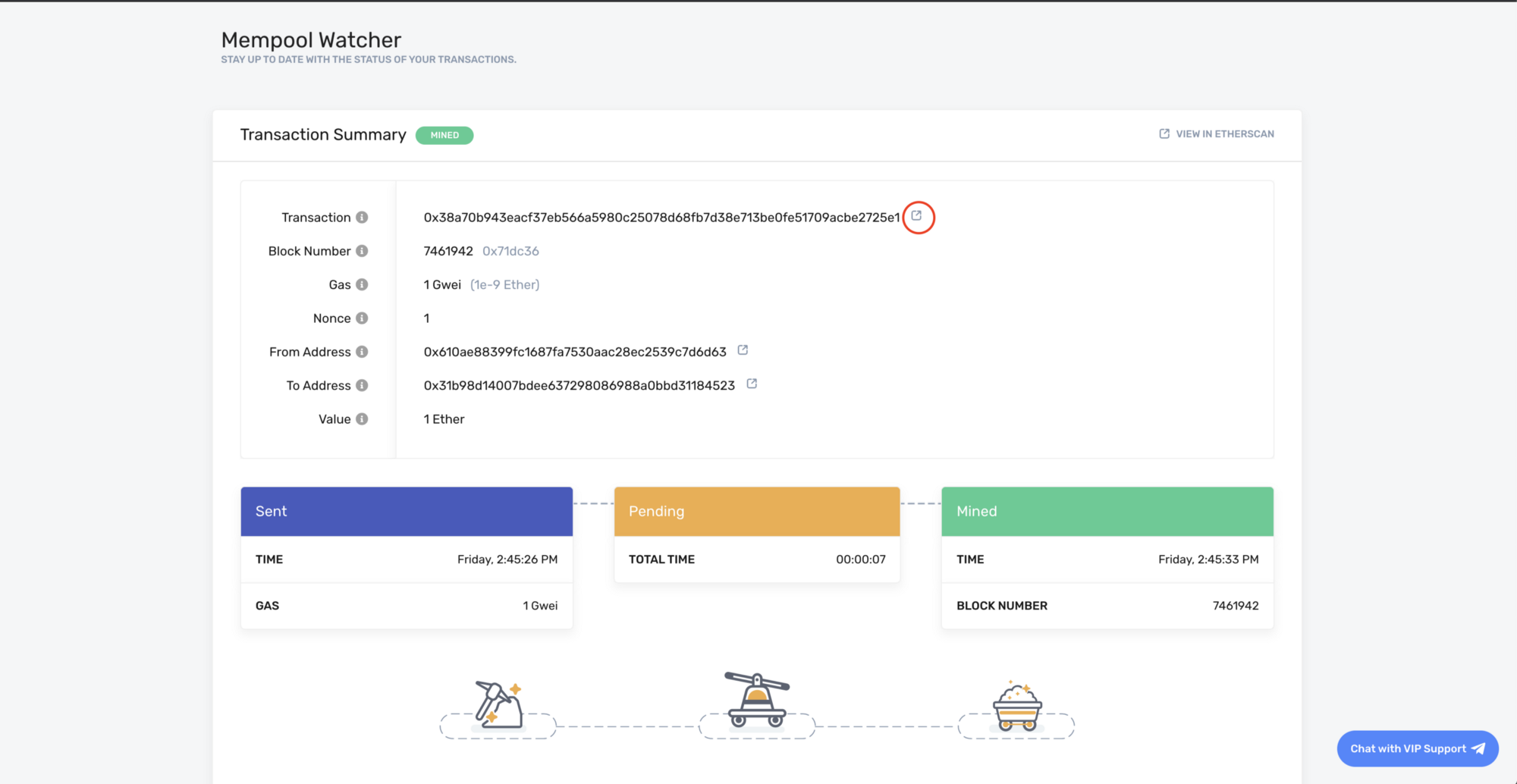1517x784 pixels.
Task: Start Chat with VIP Support
Action: coord(1417,748)
